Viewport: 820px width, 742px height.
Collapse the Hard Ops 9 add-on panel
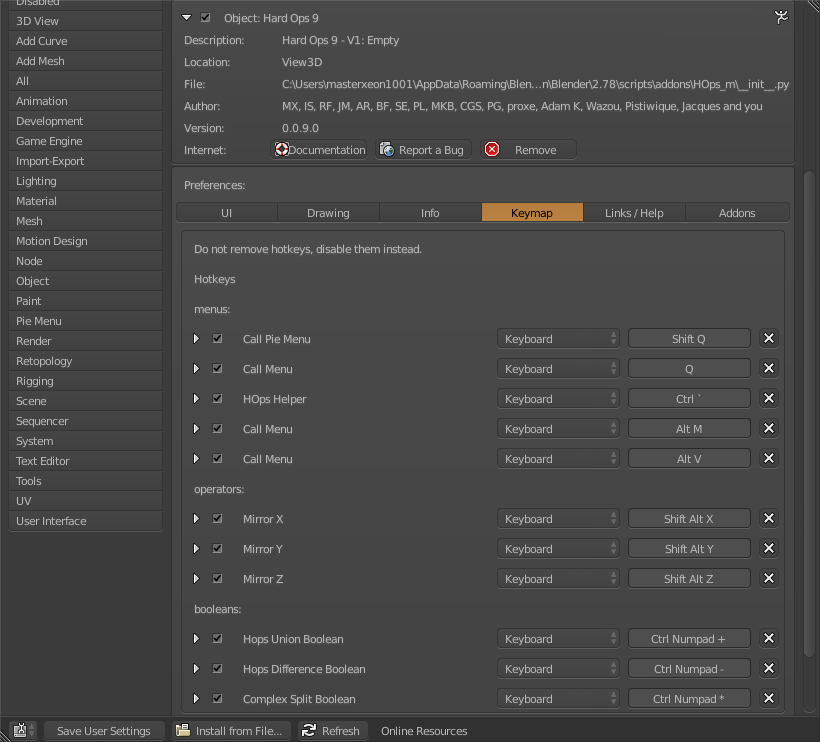187,18
